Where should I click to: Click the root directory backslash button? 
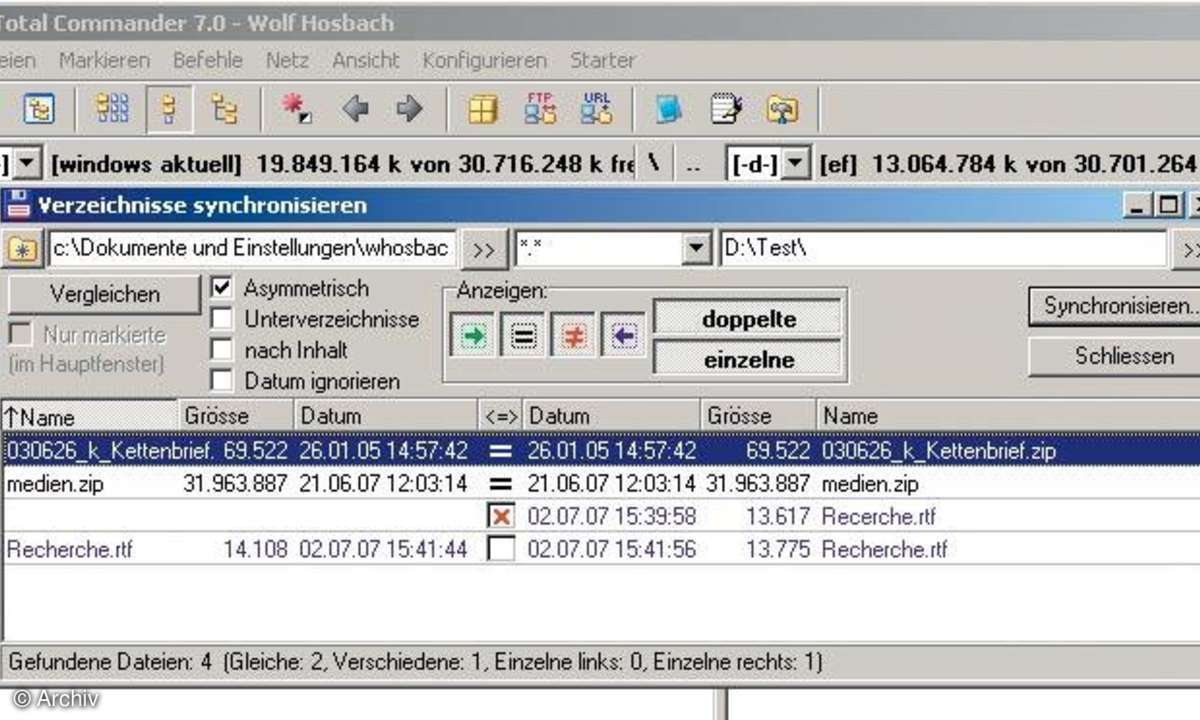pyautogui.click(x=652, y=163)
